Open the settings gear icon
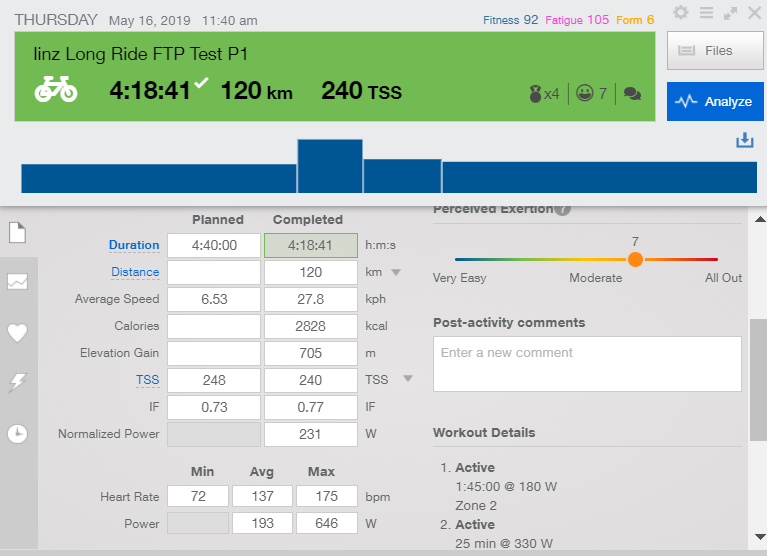The width and height of the screenshot is (767, 556). pos(681,12)
